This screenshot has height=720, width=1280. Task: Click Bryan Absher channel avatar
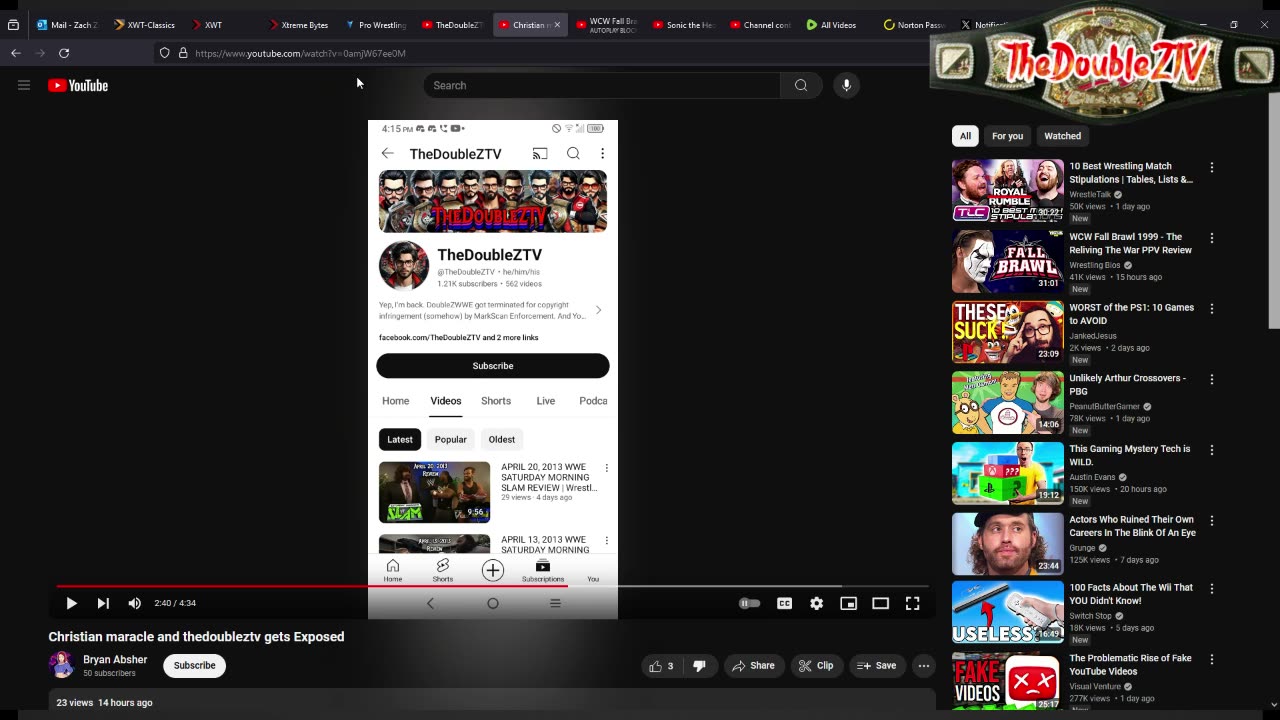62,665
